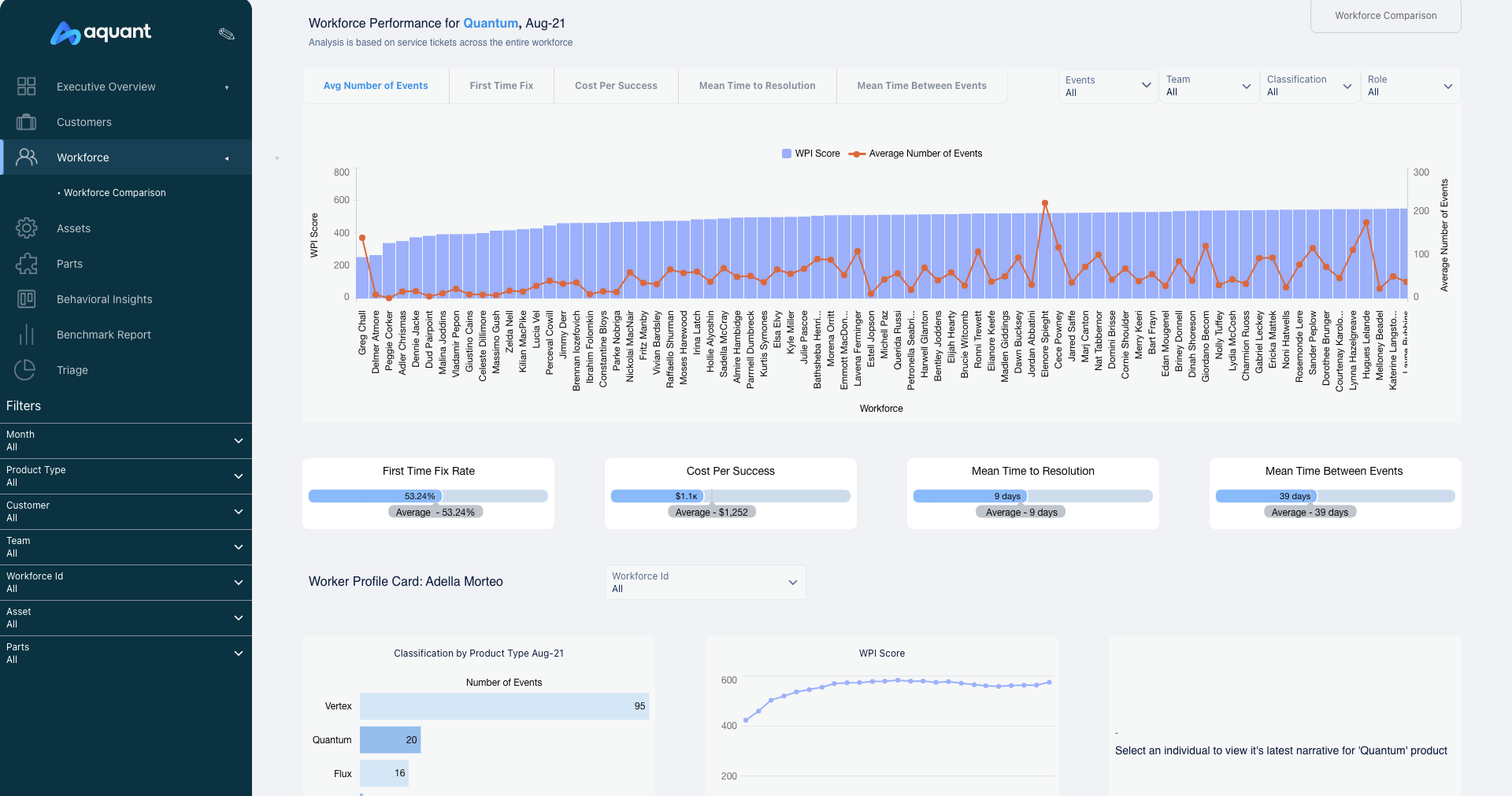Click the Workforce people icon
This screenshot has height=796, width=1512.
(x=26, y=157)
